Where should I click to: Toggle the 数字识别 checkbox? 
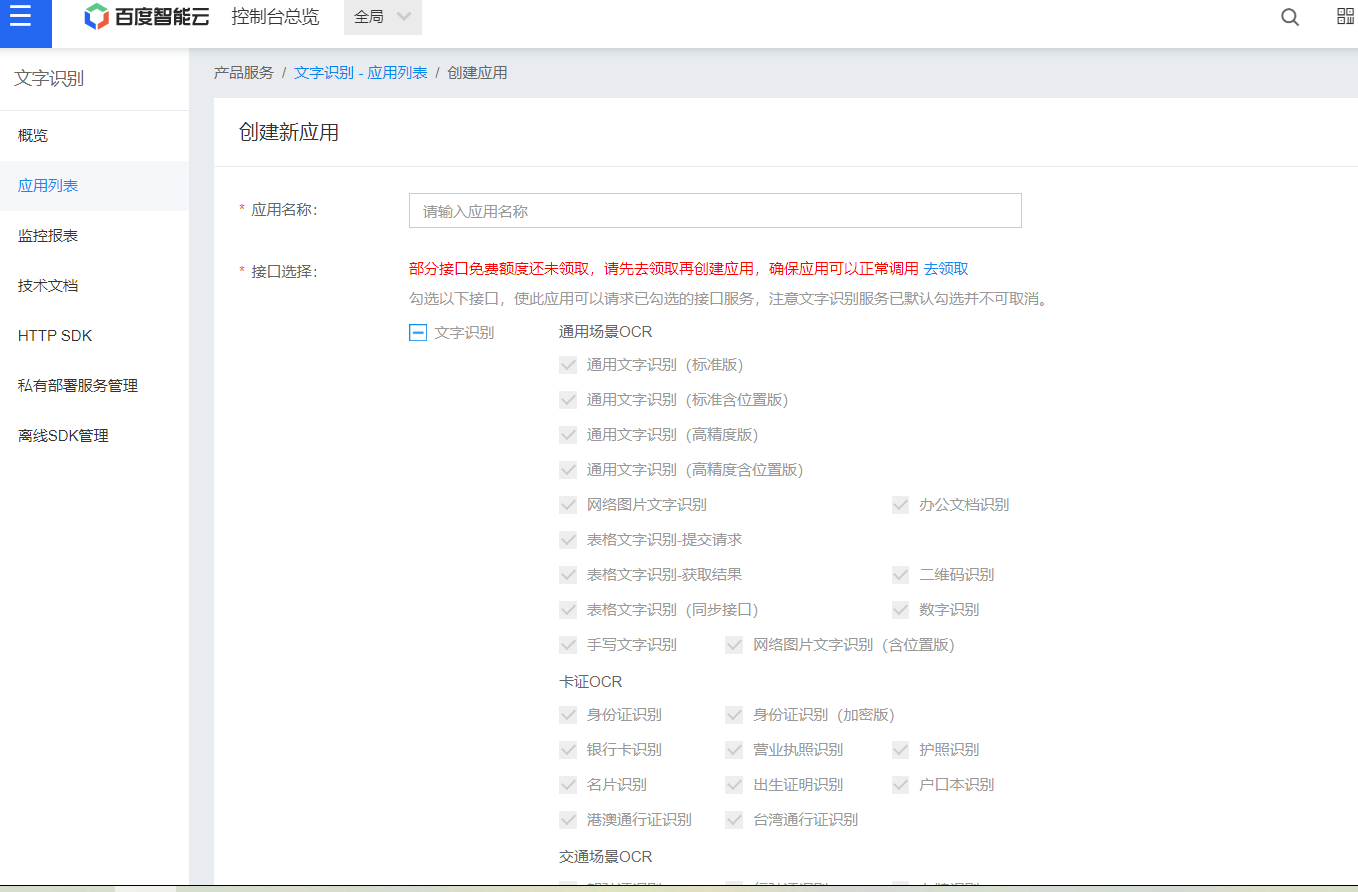pyautogui.click(x=899, y=609)
